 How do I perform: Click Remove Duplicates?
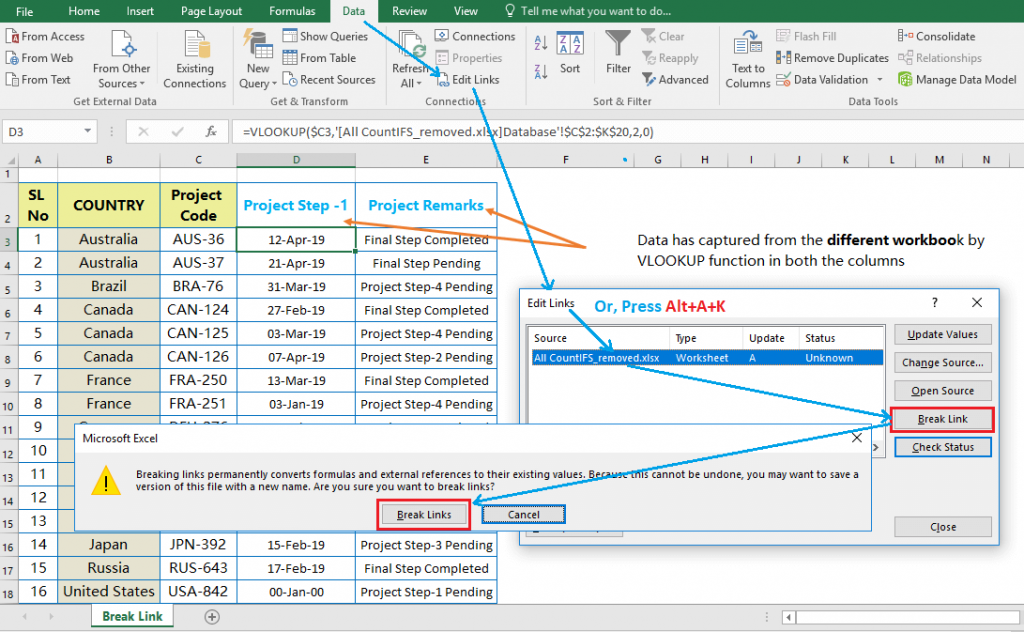[x=832, y=58]
